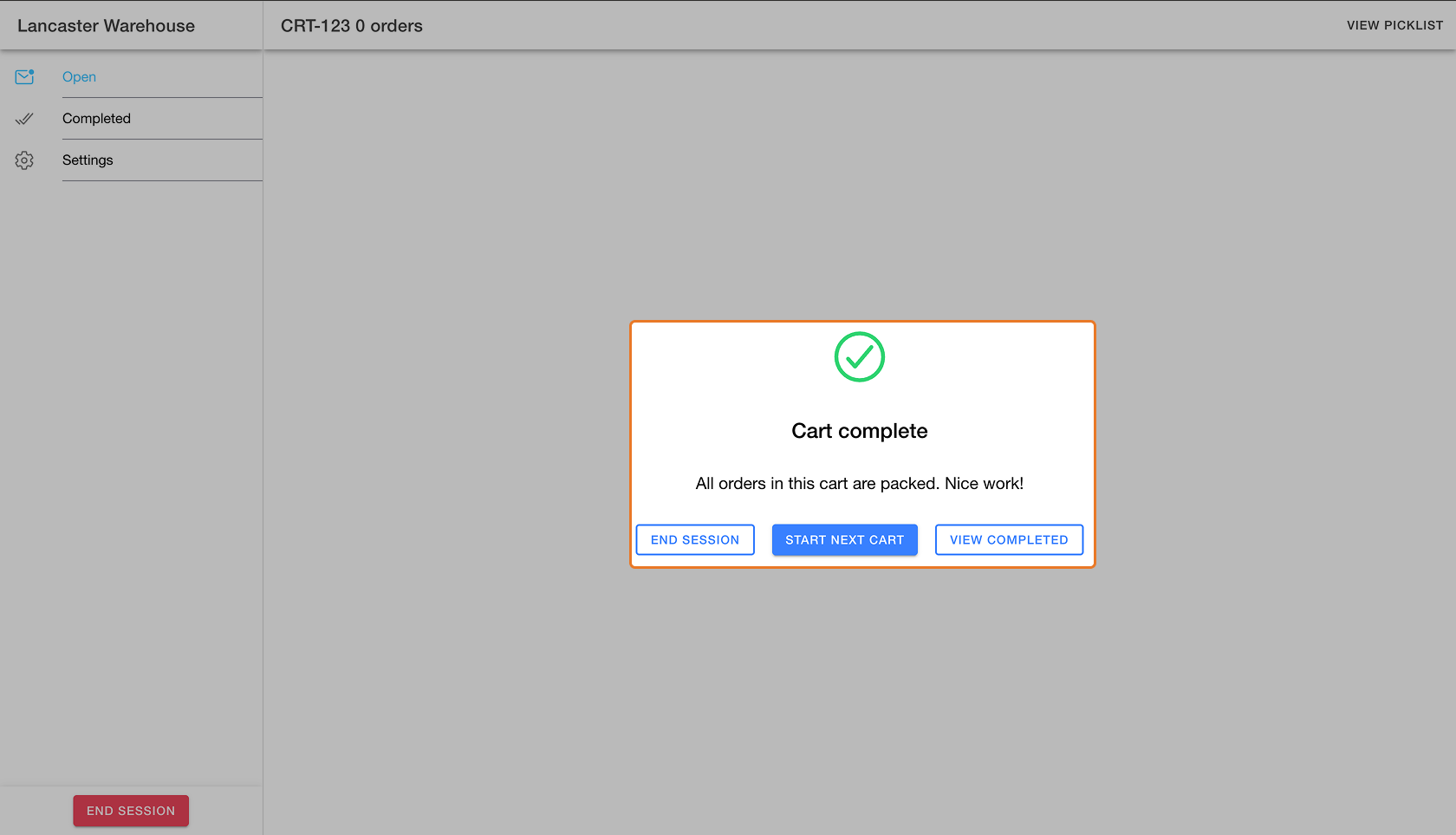Open View Picklist in the header
Screen dimensions: 1456x835
pyautogui.click(x=1394, y=25)
